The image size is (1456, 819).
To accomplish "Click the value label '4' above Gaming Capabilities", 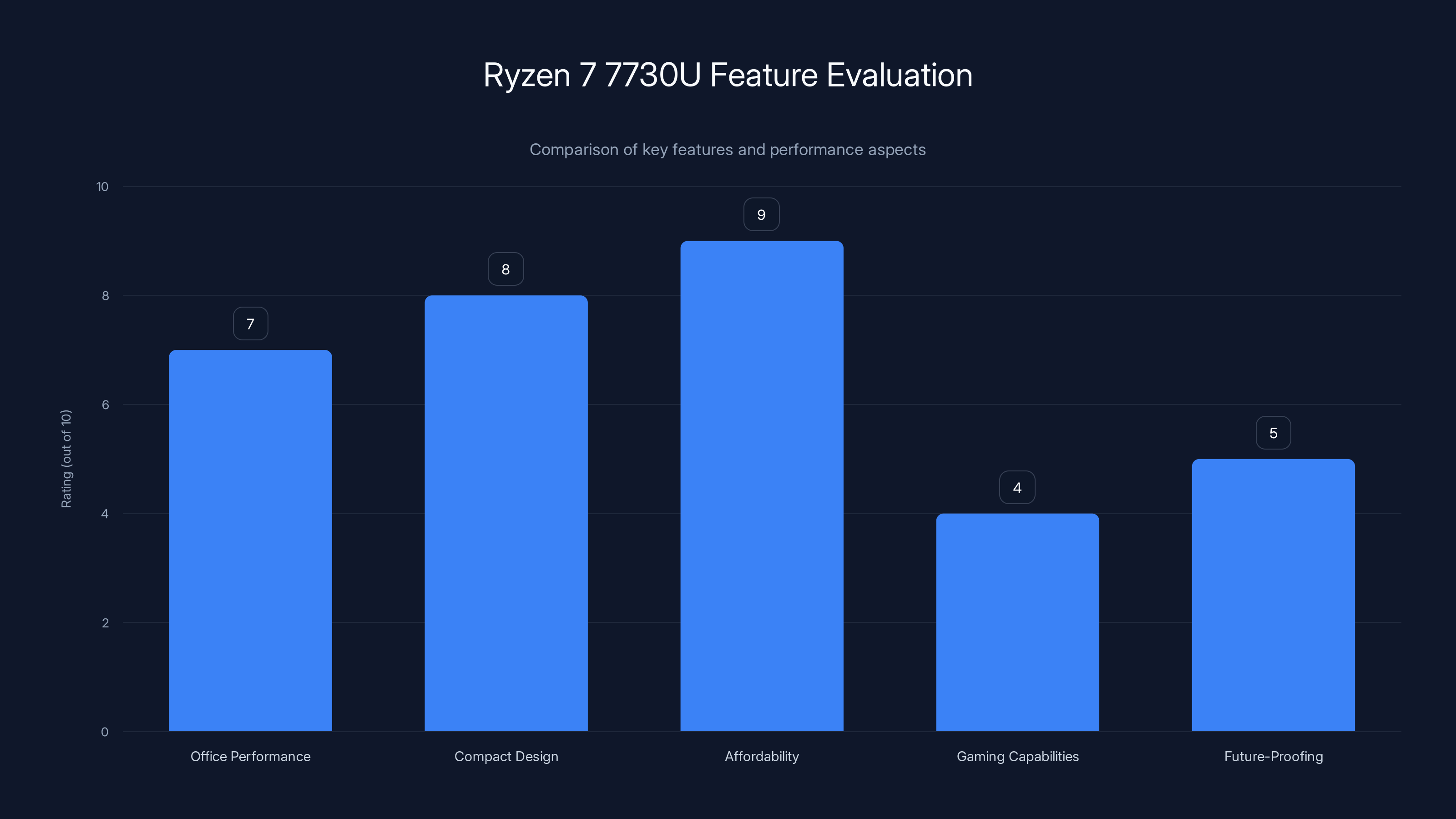I will point(1017,488).
